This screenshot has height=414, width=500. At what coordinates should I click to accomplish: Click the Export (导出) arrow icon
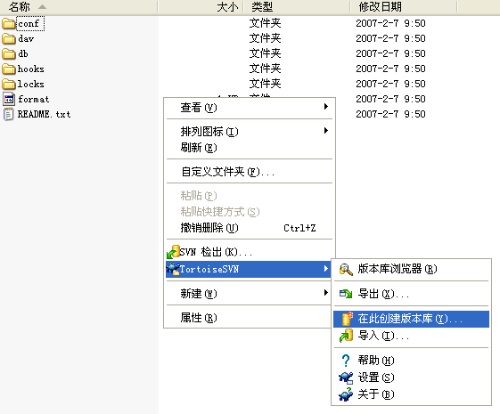click(x=346, y=294)
